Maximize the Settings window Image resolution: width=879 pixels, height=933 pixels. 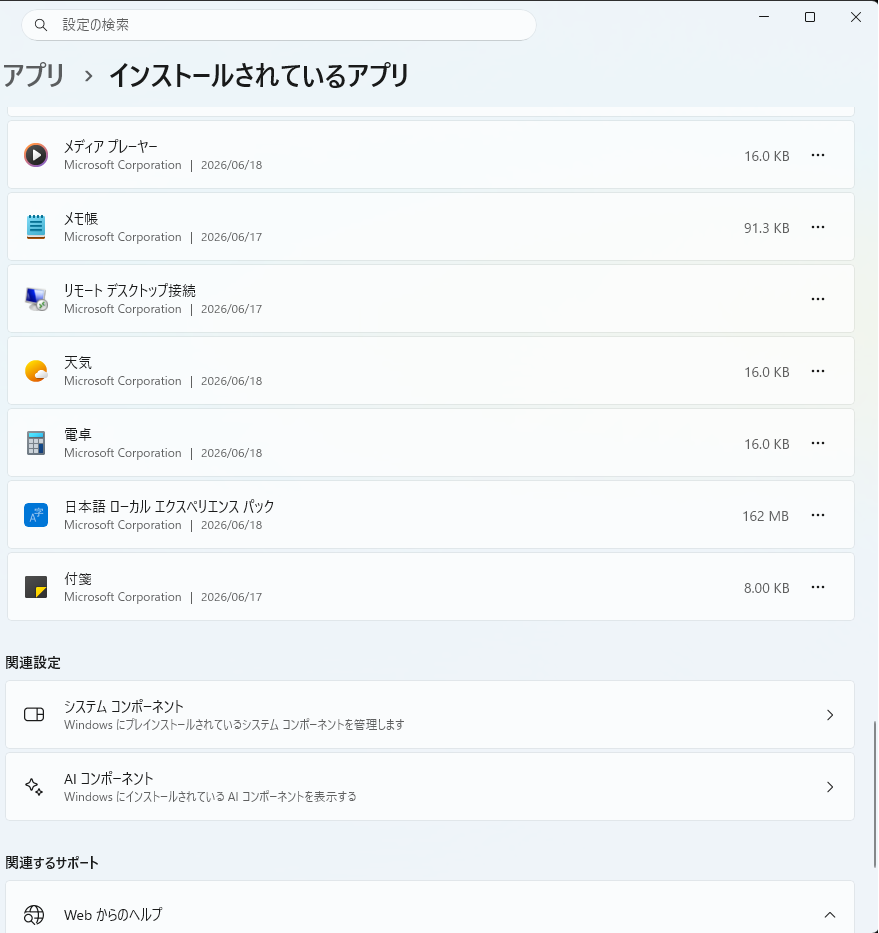point(810,17)
